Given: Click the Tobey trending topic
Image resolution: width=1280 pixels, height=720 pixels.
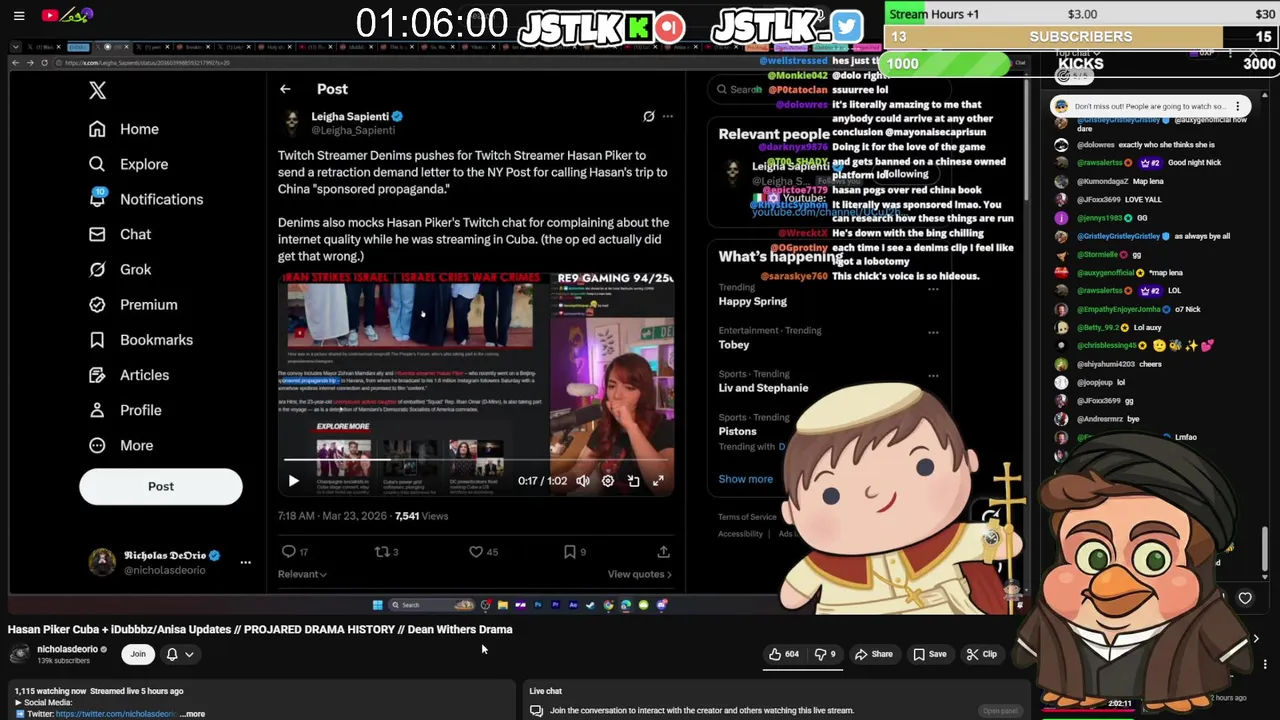Looking at the screenshot, I should coord(733,345).
